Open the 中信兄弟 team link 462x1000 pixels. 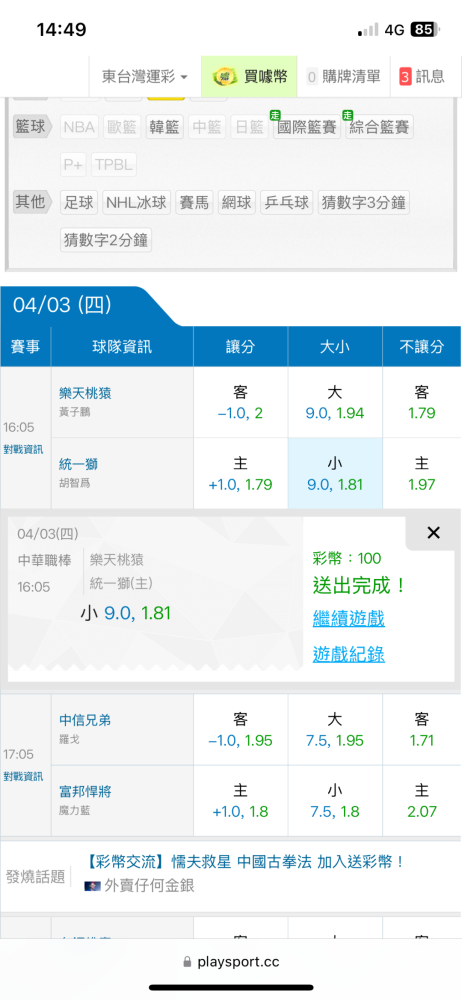86,720
